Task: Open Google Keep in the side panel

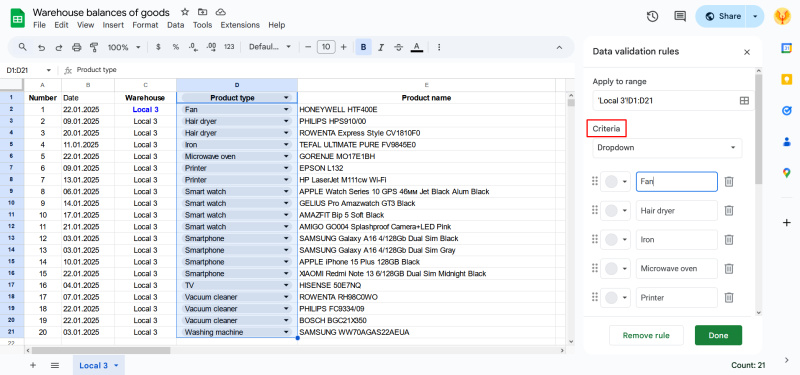Action: tap(786, 79)
